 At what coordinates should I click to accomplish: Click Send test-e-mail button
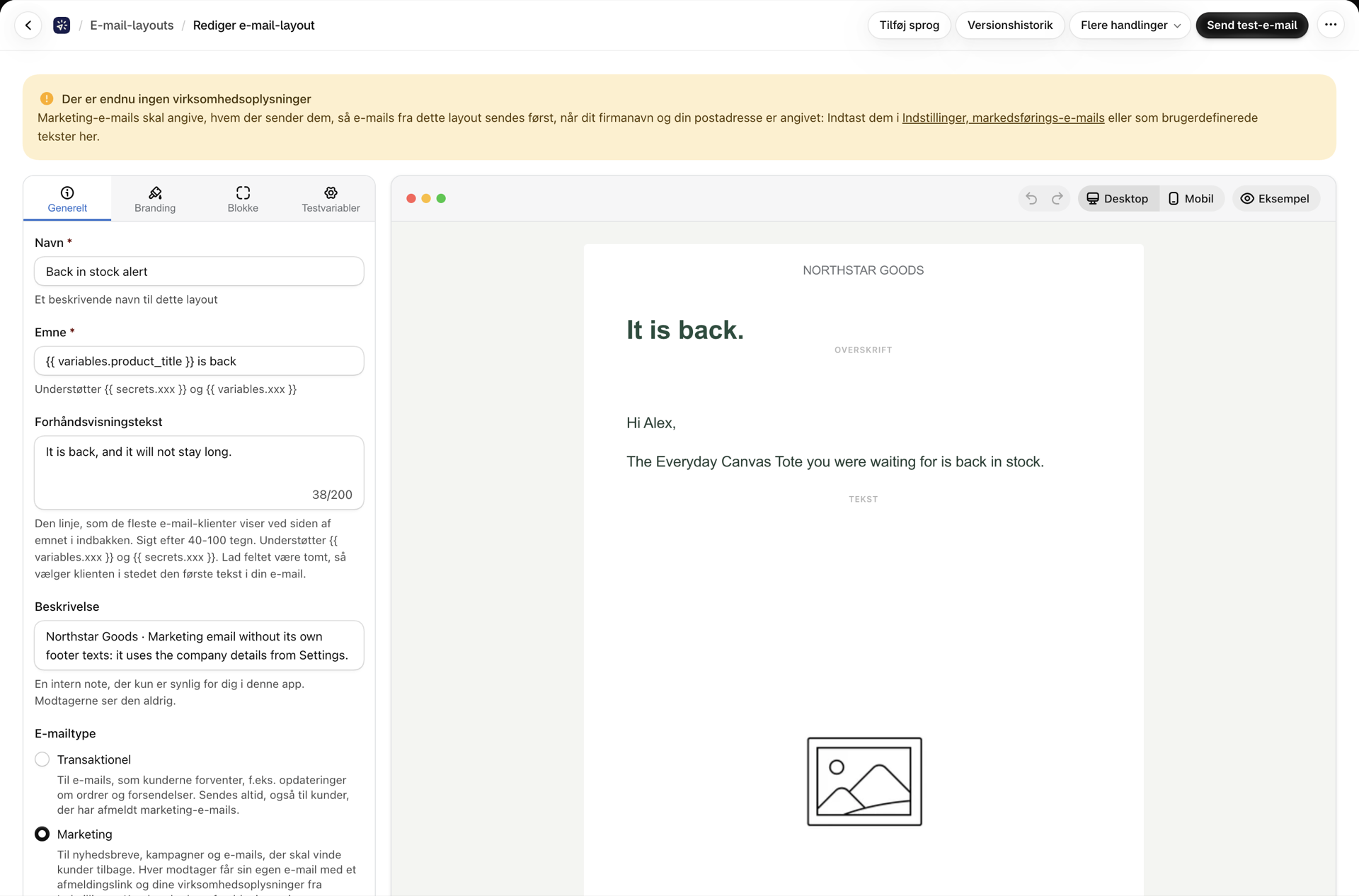(1251, 25)
